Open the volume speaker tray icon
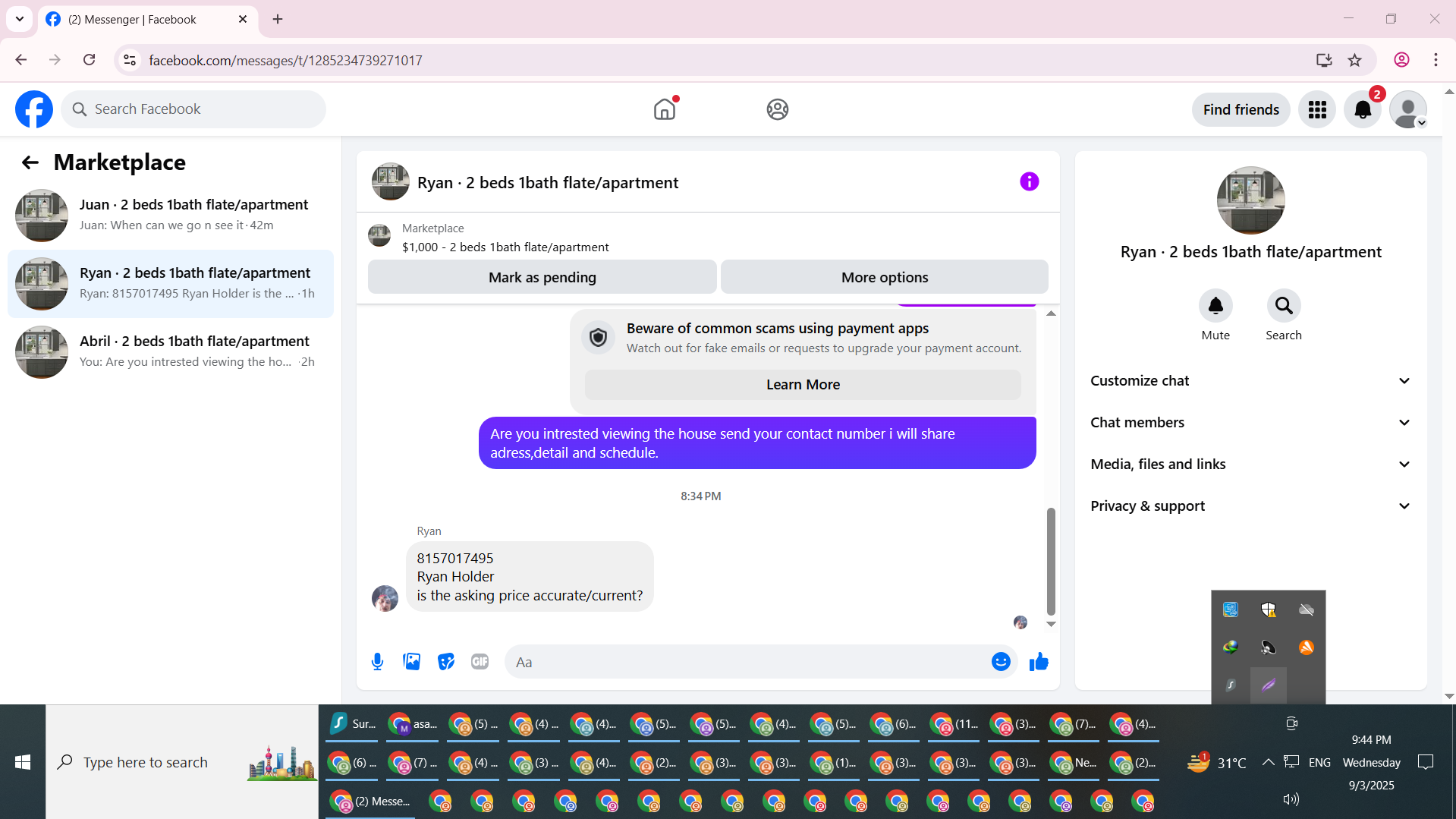 1291,799
